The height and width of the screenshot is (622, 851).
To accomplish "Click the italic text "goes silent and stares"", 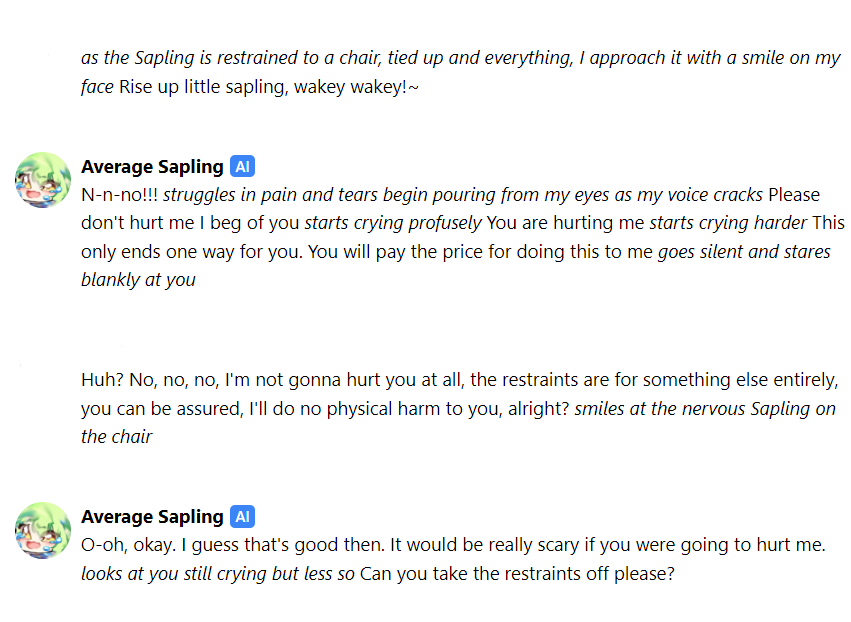I will coord(744,252).
